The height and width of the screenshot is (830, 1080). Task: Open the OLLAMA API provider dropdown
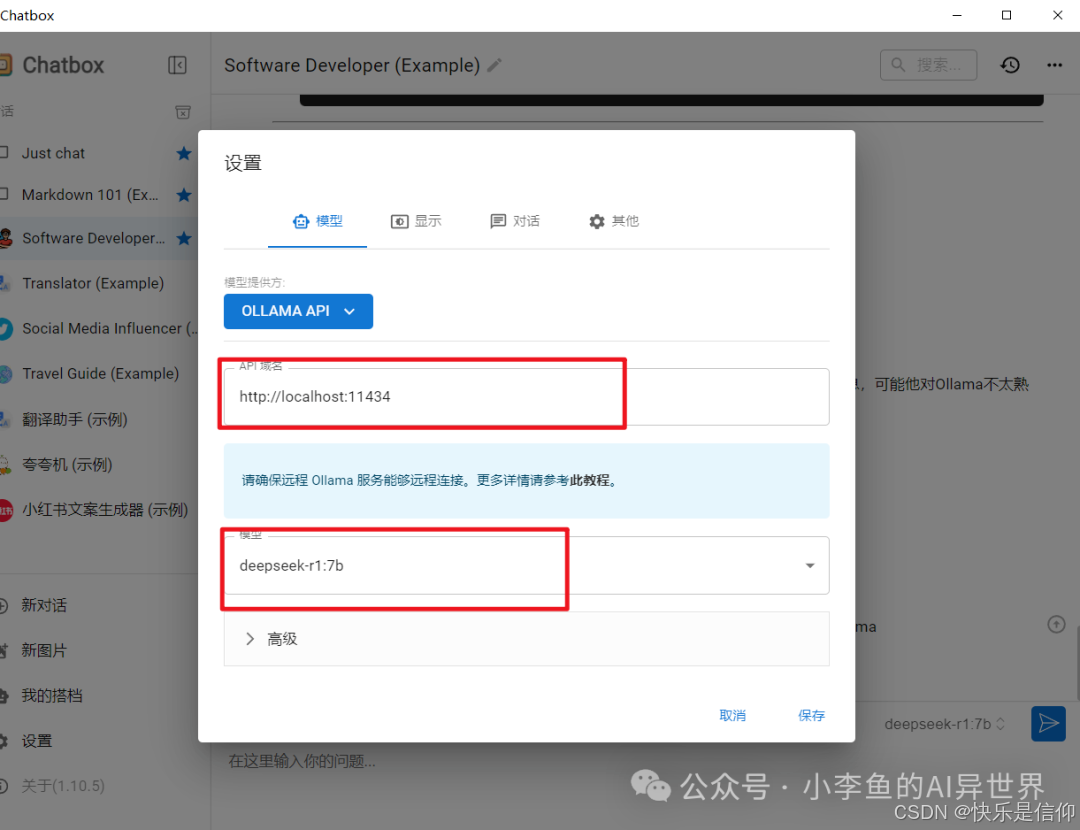(298, 311)
